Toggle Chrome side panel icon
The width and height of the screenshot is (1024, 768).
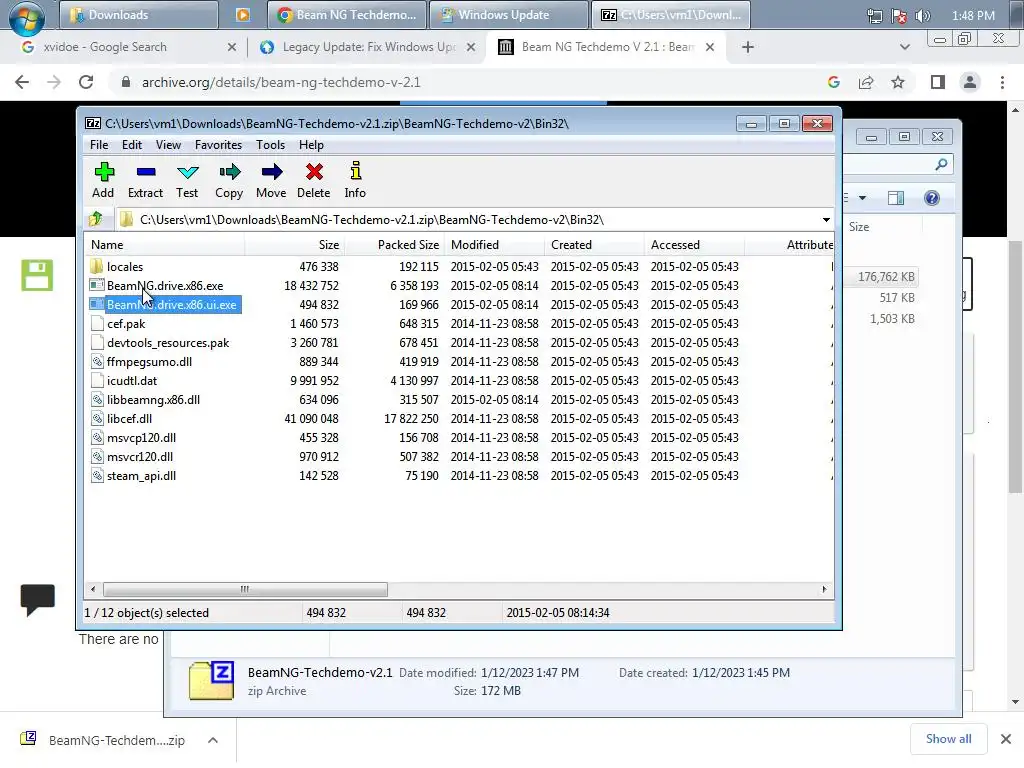point(938,82)
